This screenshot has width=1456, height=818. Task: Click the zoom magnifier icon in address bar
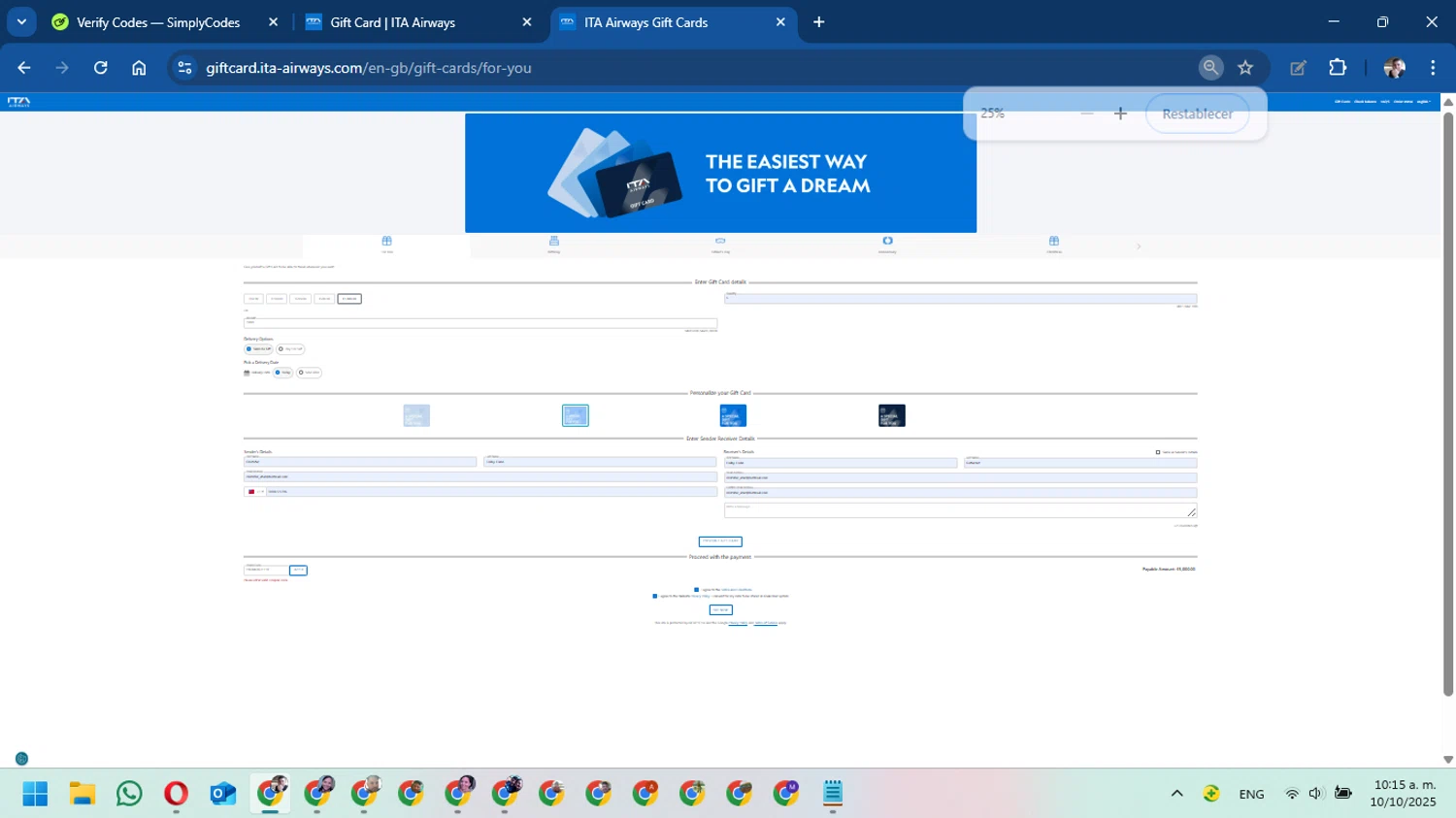[x=1210, y=67]
